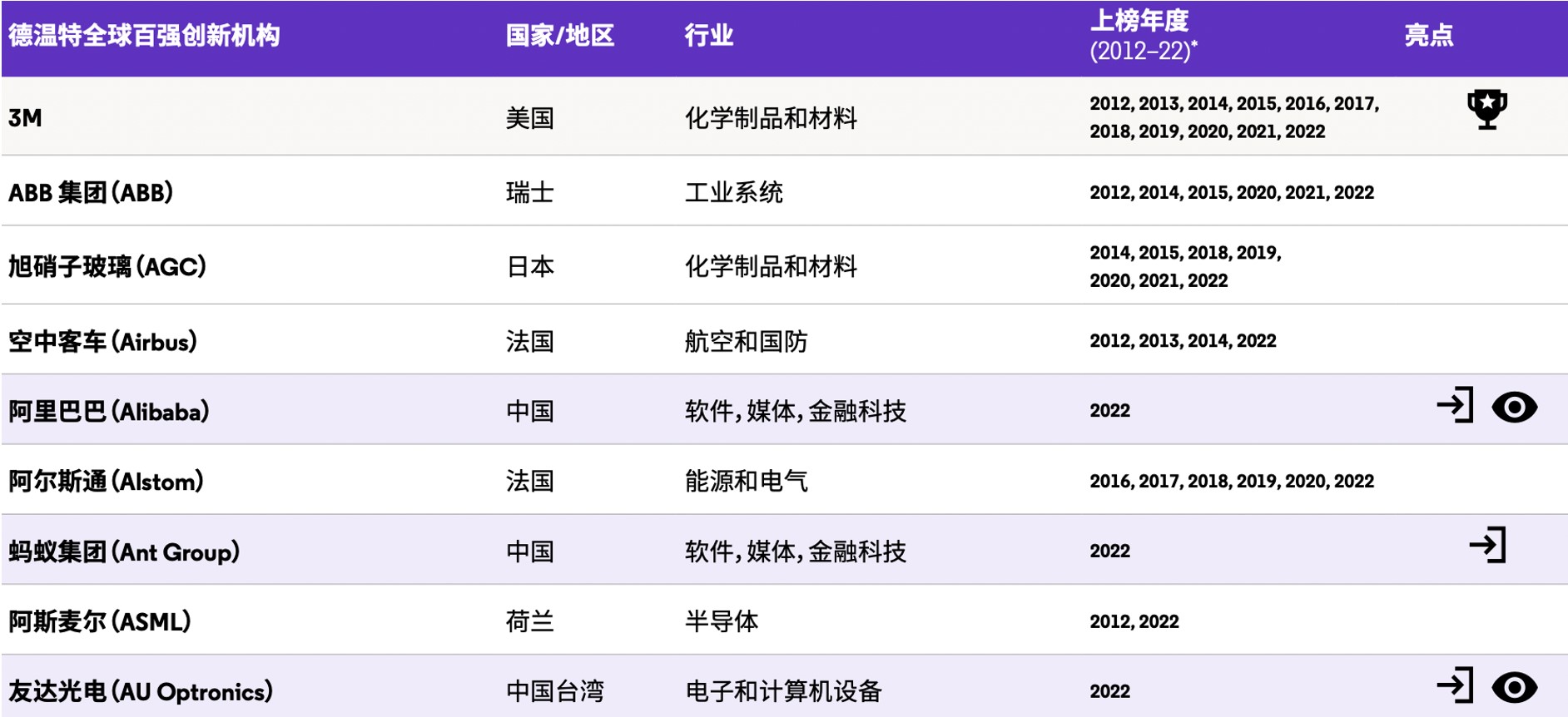
Task: Click the years 2012, 2022 for ASML
Action: point(1134,622)
